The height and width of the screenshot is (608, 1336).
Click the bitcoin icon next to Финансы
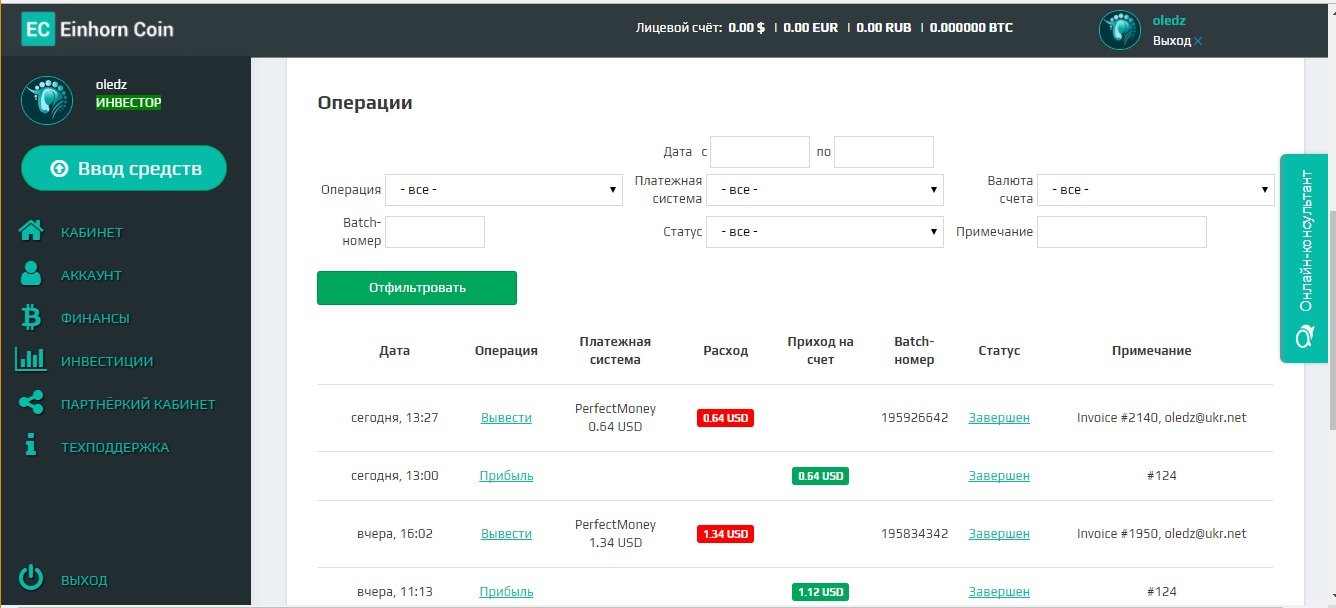31,317
